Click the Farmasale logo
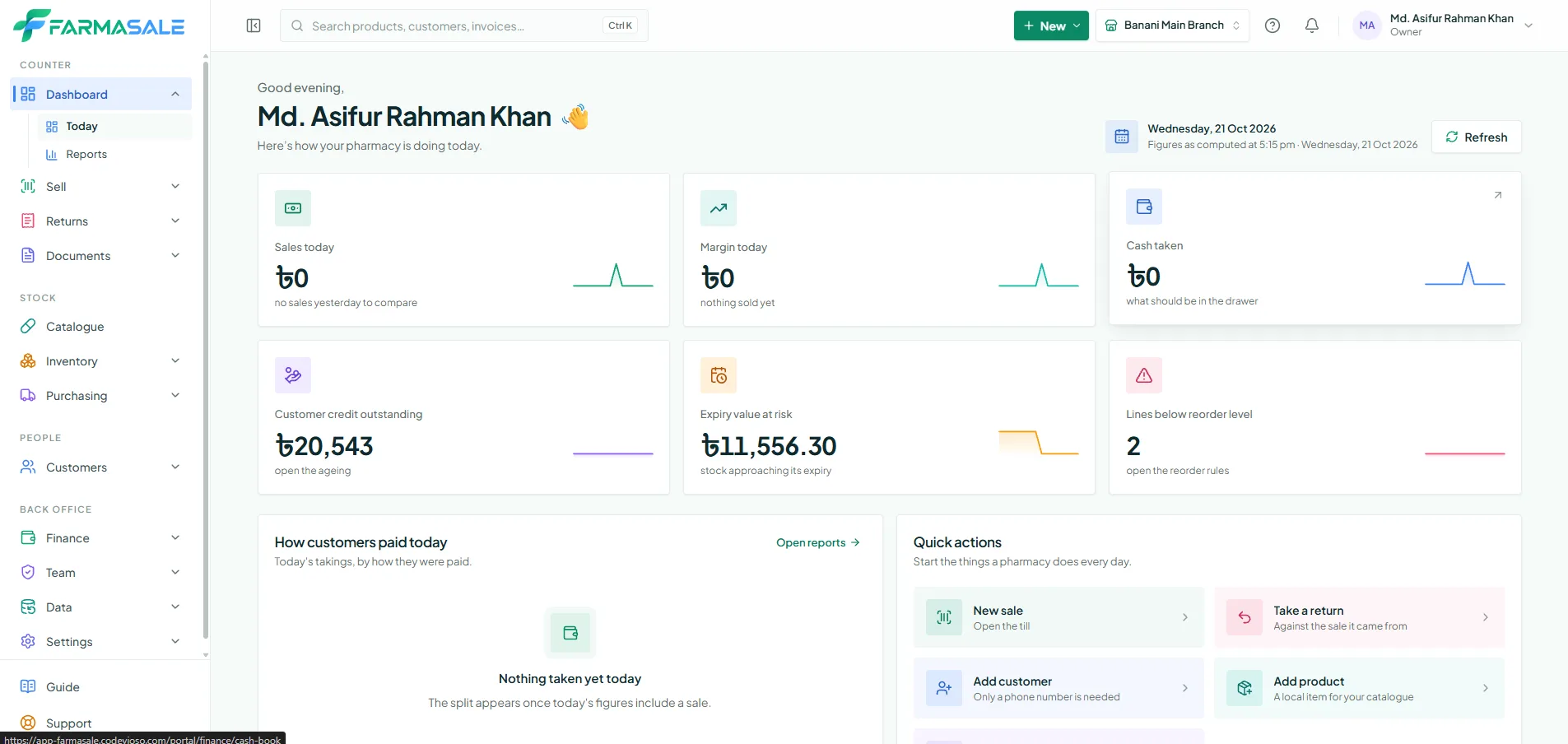Image resolution: width=1568 pixels, height=744 pixels. click(99, 26)
